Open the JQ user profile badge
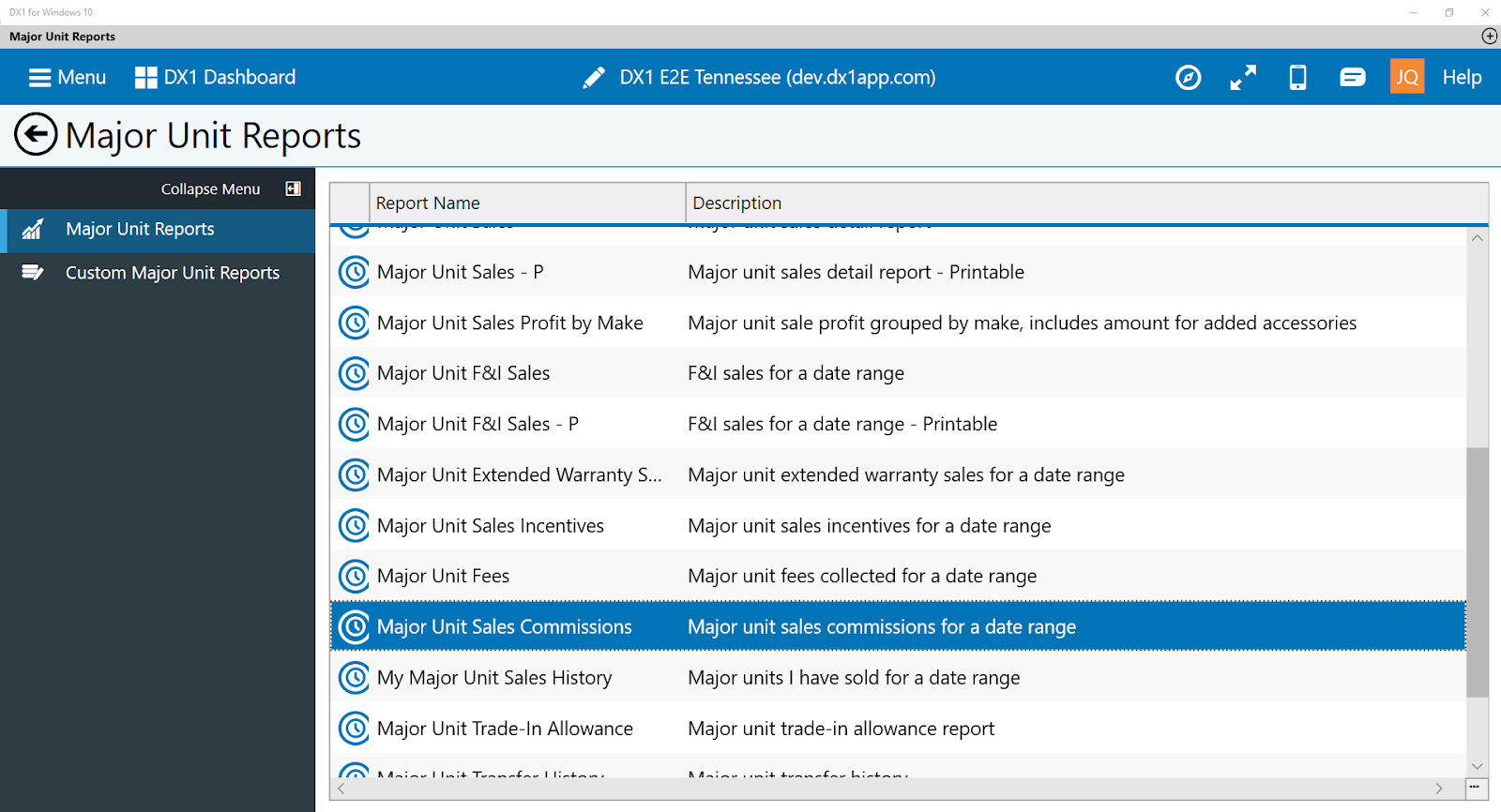The height and width of the screenshot is (812, 1501). coord(1406,77)
